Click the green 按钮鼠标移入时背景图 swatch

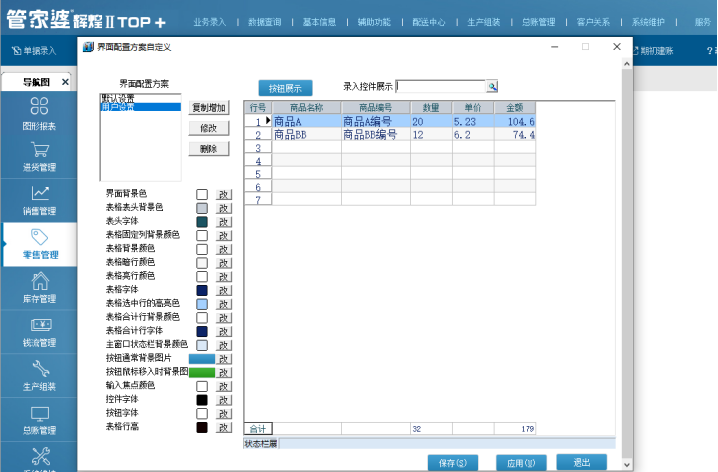202,373
